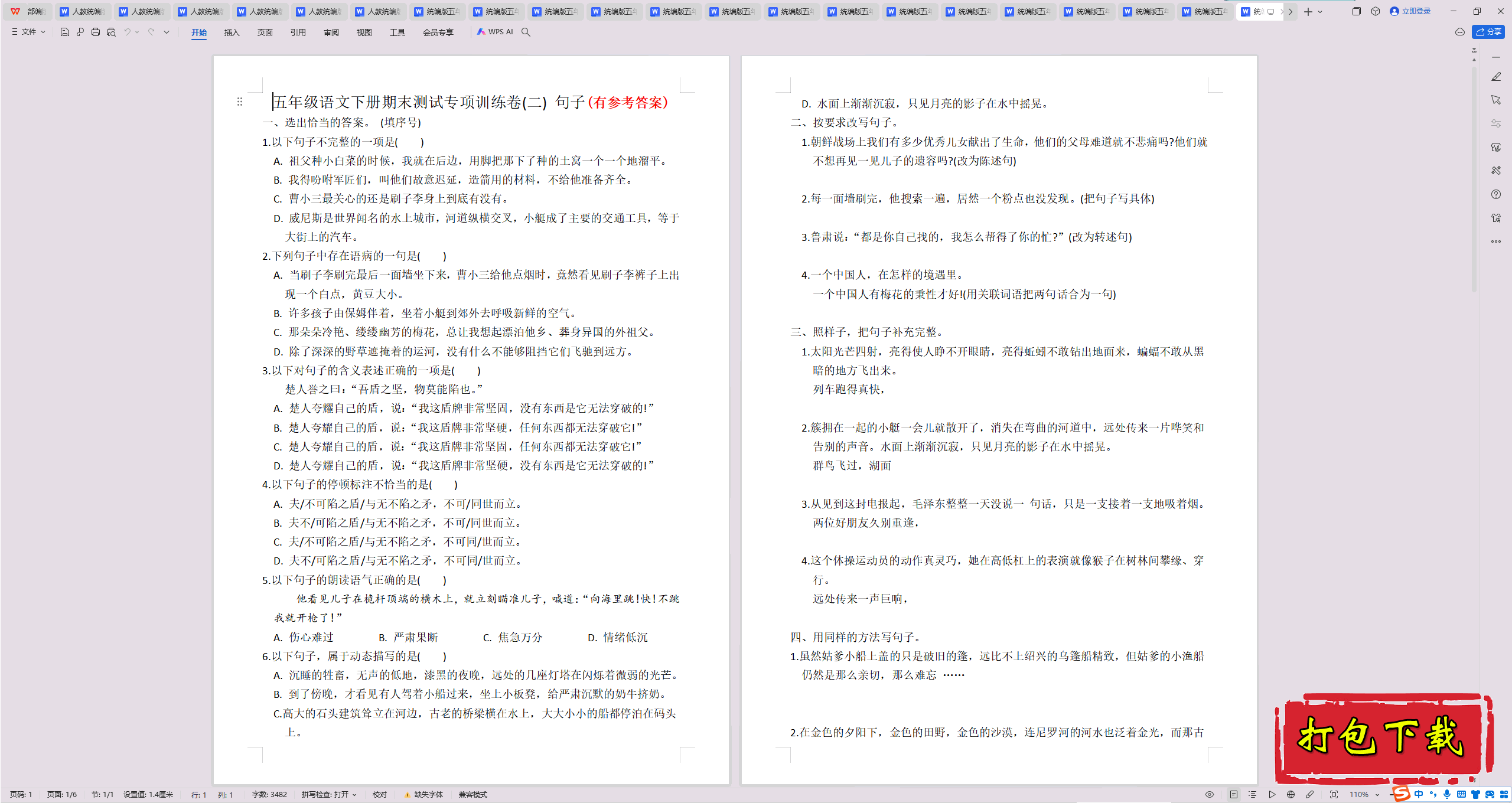Open the 页面 ribbon tab
The height and width of the screenshot is (803, 1512).
point(265,32)
